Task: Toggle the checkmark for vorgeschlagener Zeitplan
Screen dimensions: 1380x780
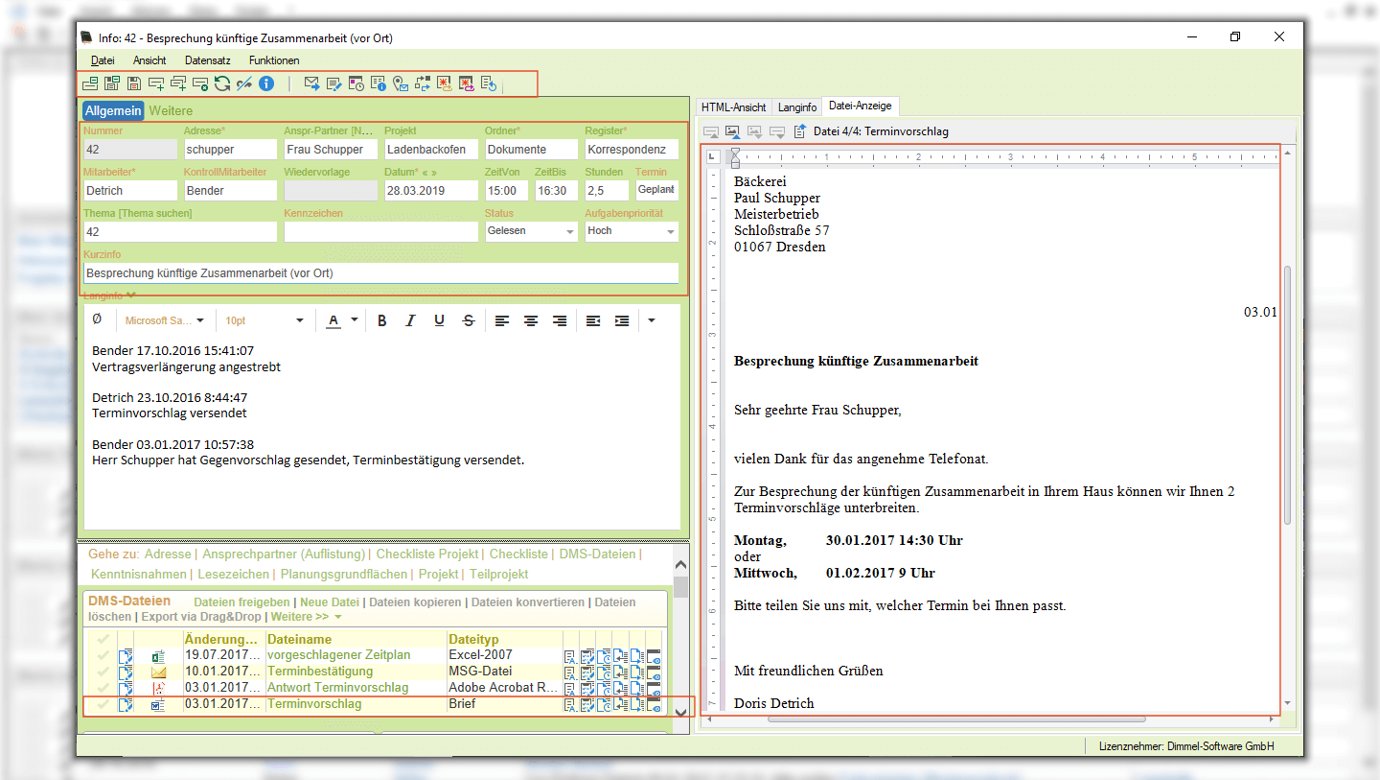Action: coord(102,657)
